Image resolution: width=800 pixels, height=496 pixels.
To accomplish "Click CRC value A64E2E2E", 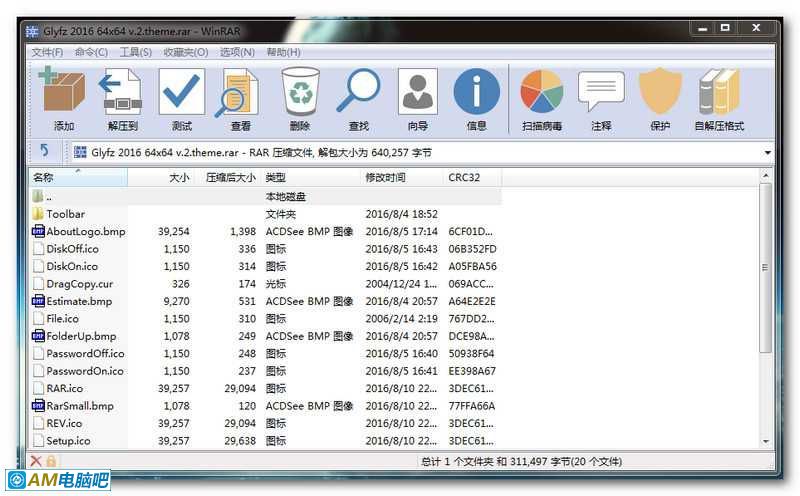I will (472, 301).
